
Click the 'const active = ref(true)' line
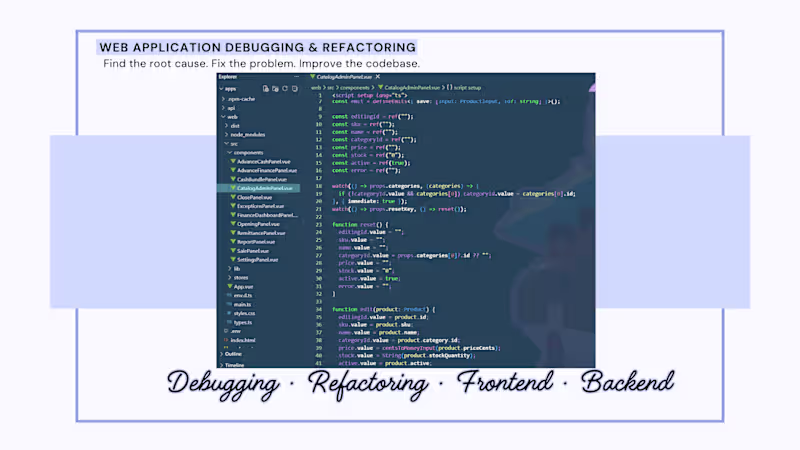click(x=371, y=163)
